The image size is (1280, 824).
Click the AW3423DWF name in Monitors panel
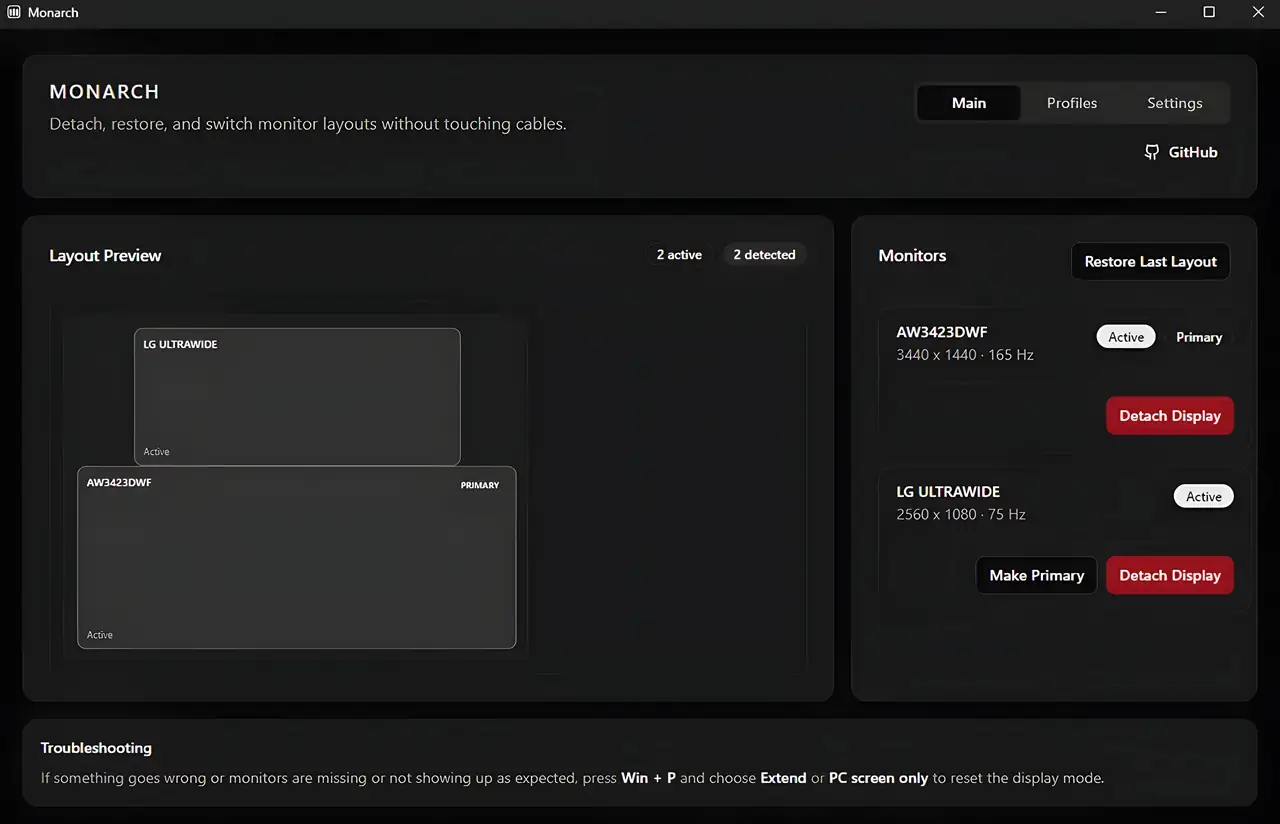pos(942,332)
